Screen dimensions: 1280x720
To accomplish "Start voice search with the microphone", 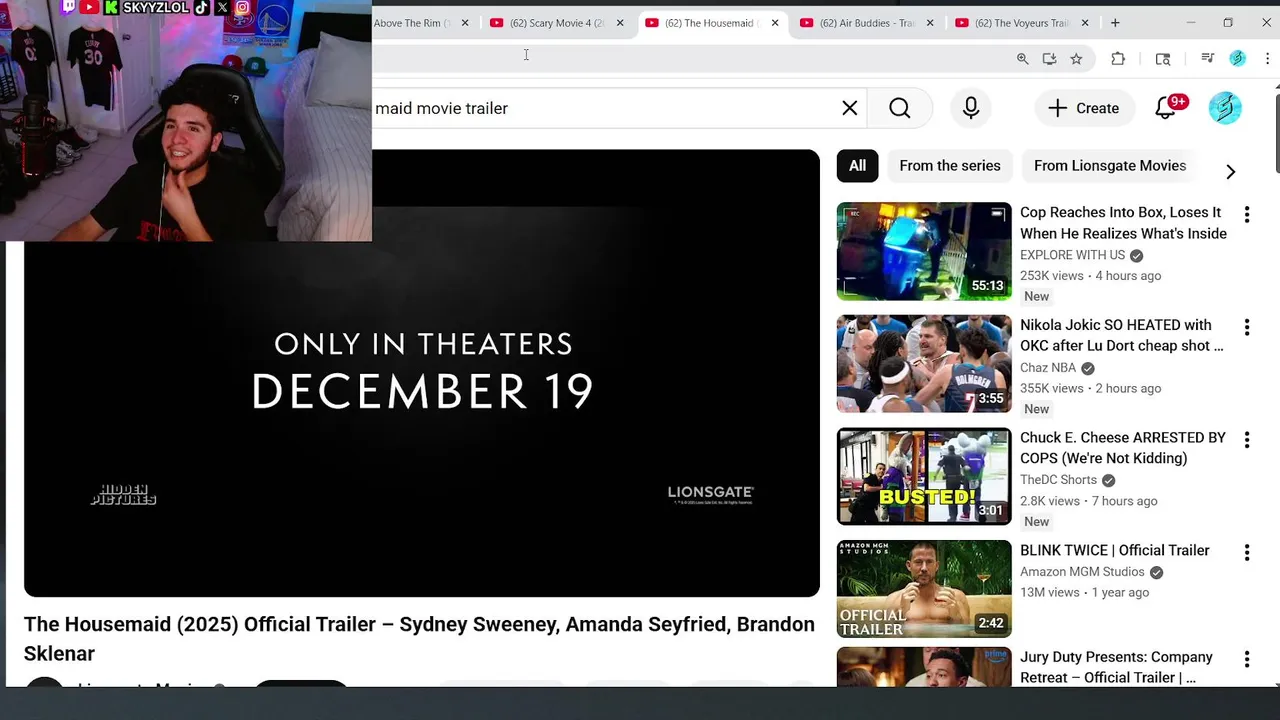I will click(x=971, y=108).
